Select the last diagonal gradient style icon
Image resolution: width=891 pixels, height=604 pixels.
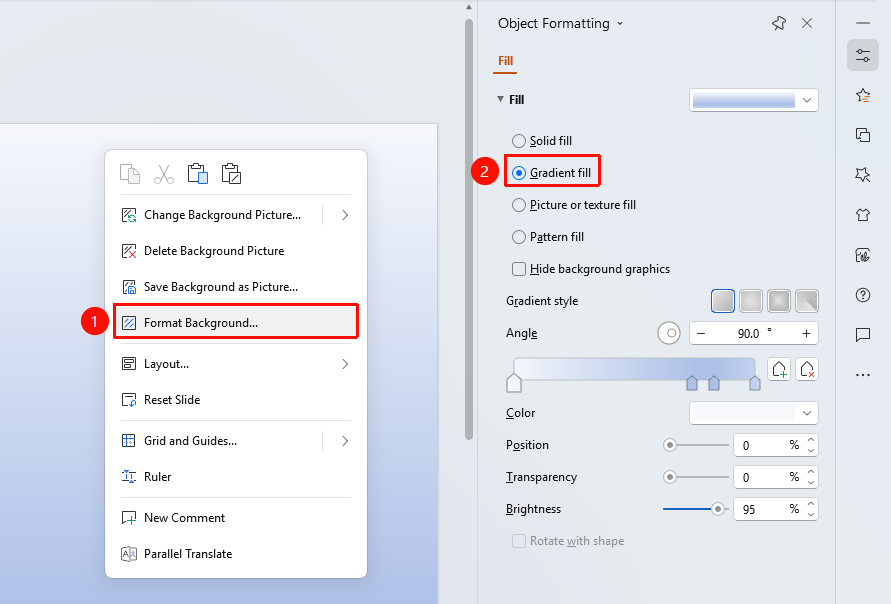pos(807,301)
